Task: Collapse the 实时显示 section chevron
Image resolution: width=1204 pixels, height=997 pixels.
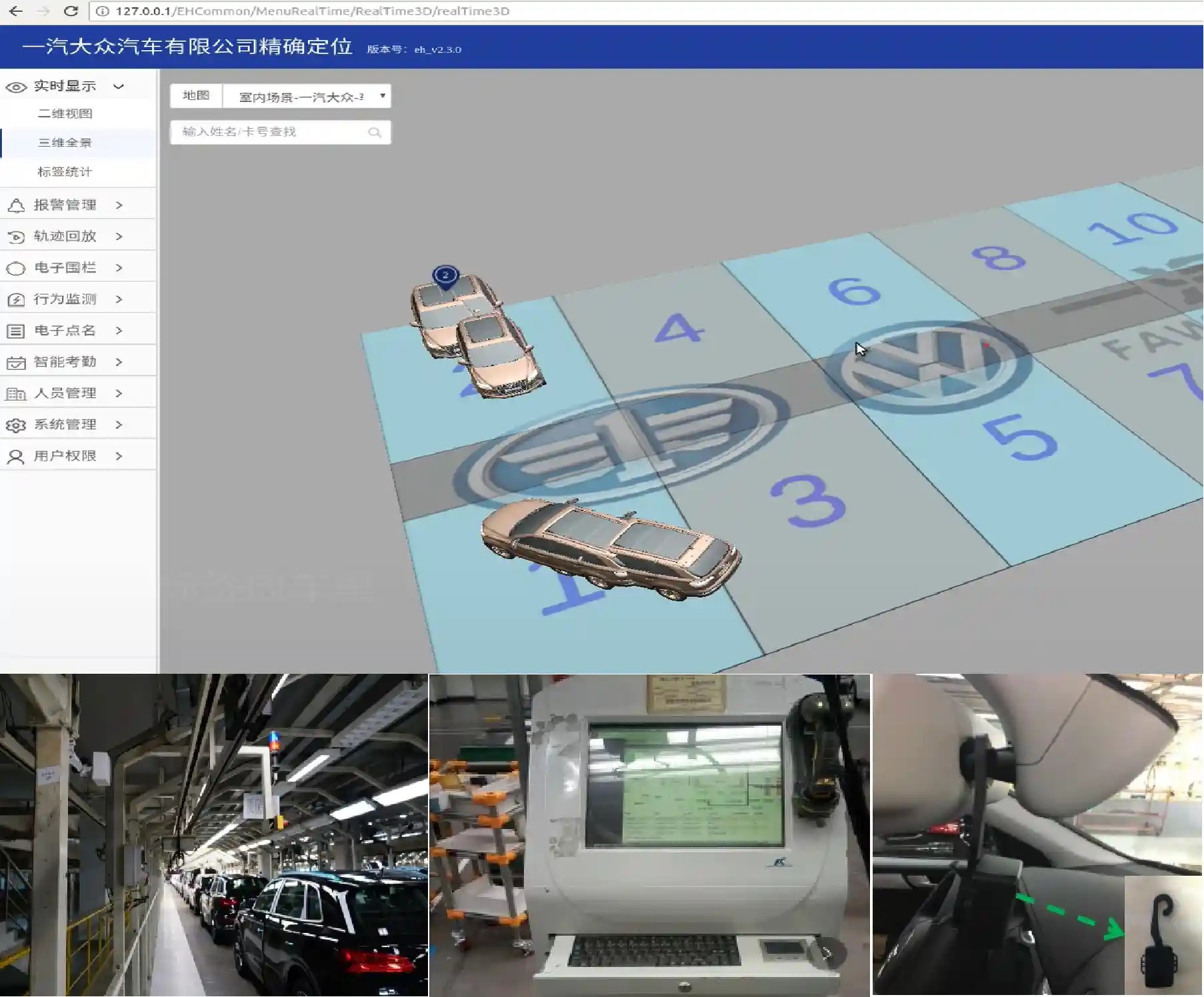Action: pyautogui.click(x=120, y=85)
